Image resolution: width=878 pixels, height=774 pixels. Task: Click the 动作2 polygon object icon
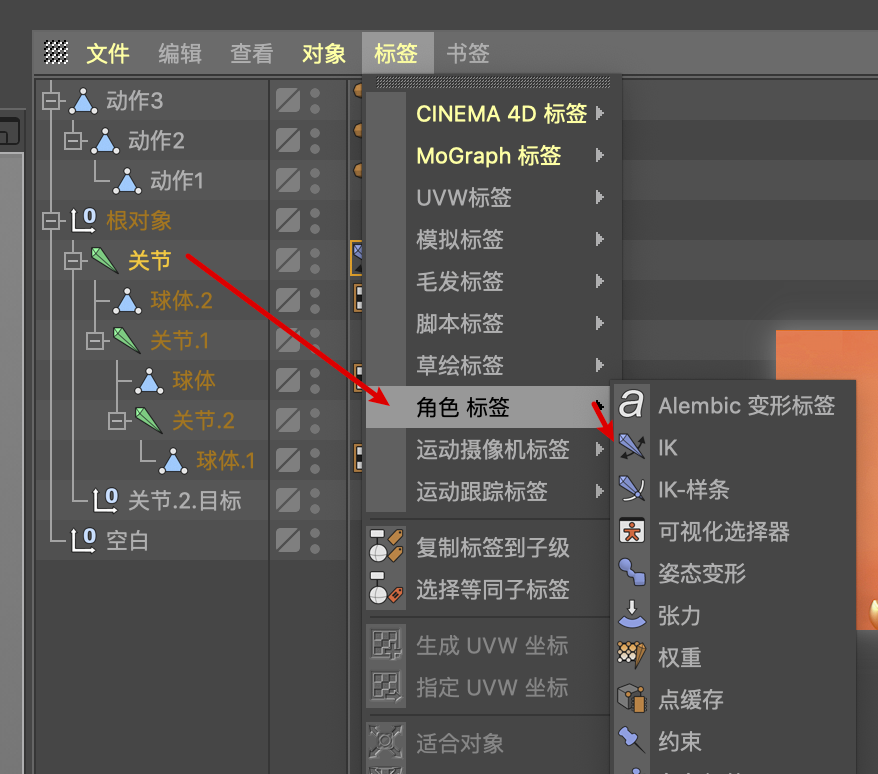pyautogui.click(x=105, y=141)
